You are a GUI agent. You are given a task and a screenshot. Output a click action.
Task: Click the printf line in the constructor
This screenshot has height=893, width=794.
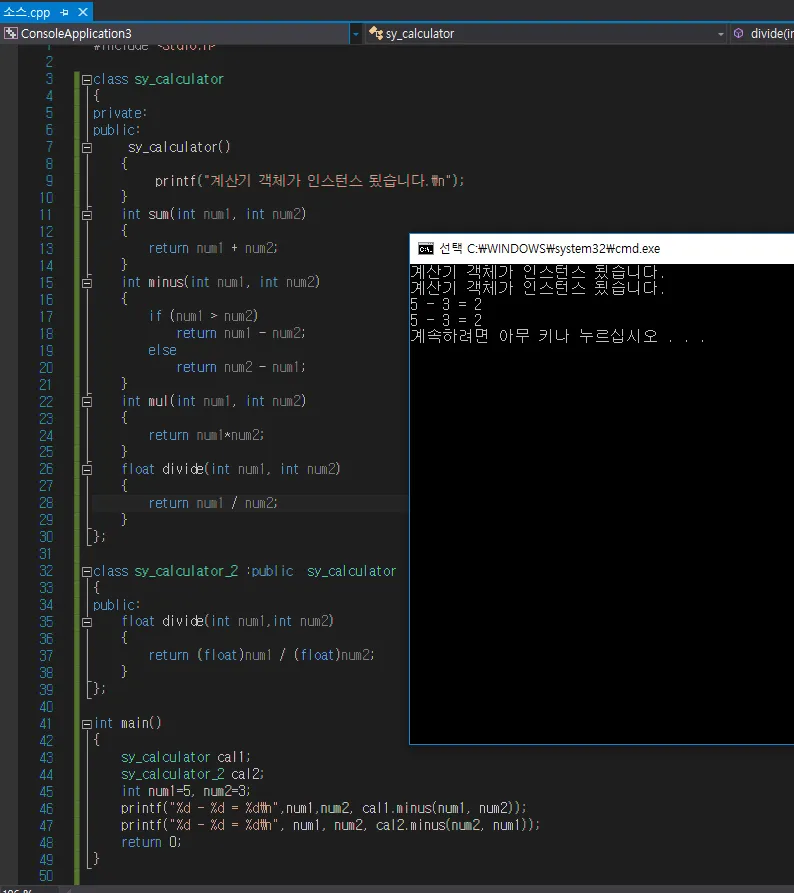pos(309,181)
